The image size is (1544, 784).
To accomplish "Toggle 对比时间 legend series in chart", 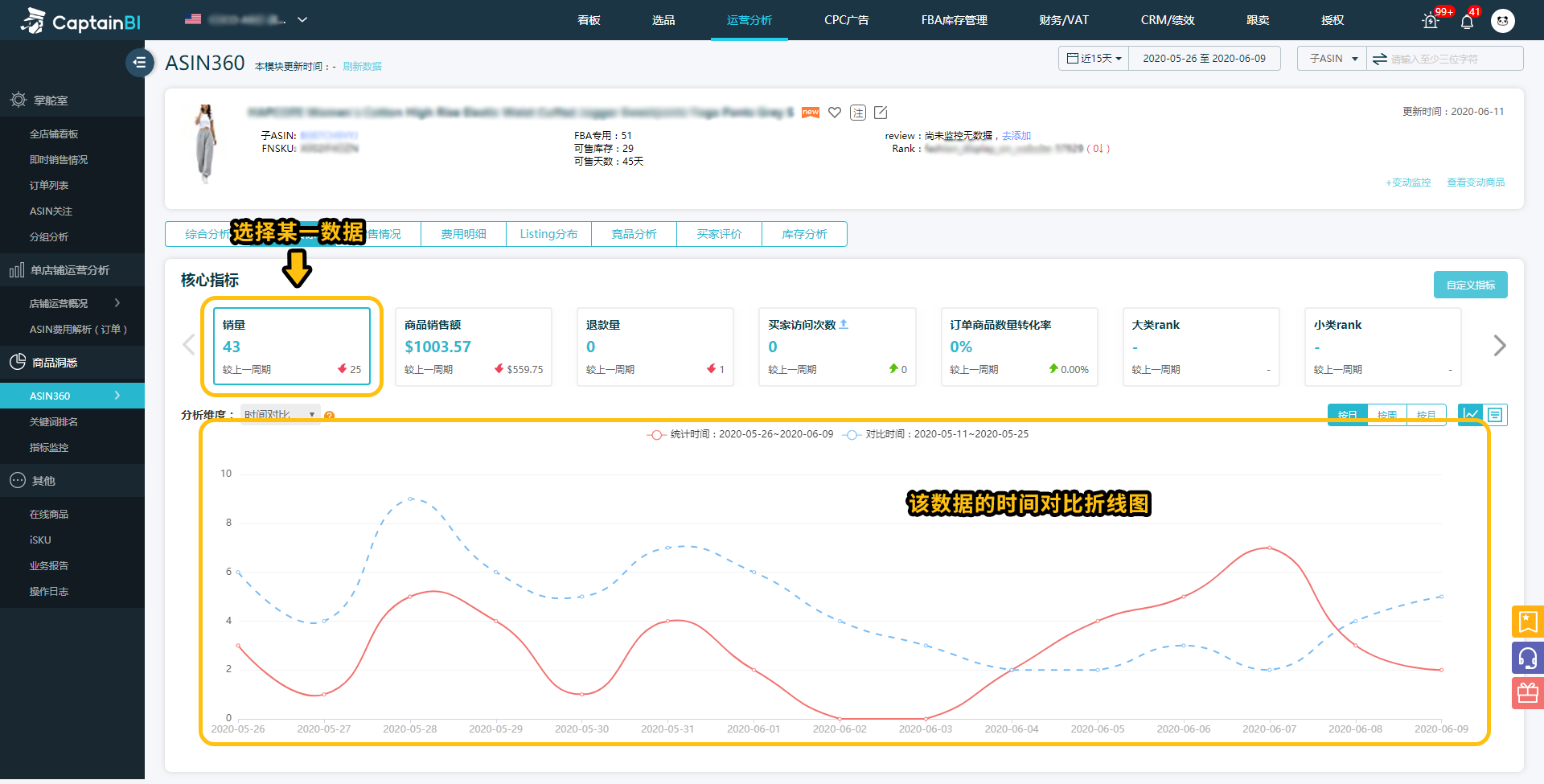I will (x=935, y=434).
